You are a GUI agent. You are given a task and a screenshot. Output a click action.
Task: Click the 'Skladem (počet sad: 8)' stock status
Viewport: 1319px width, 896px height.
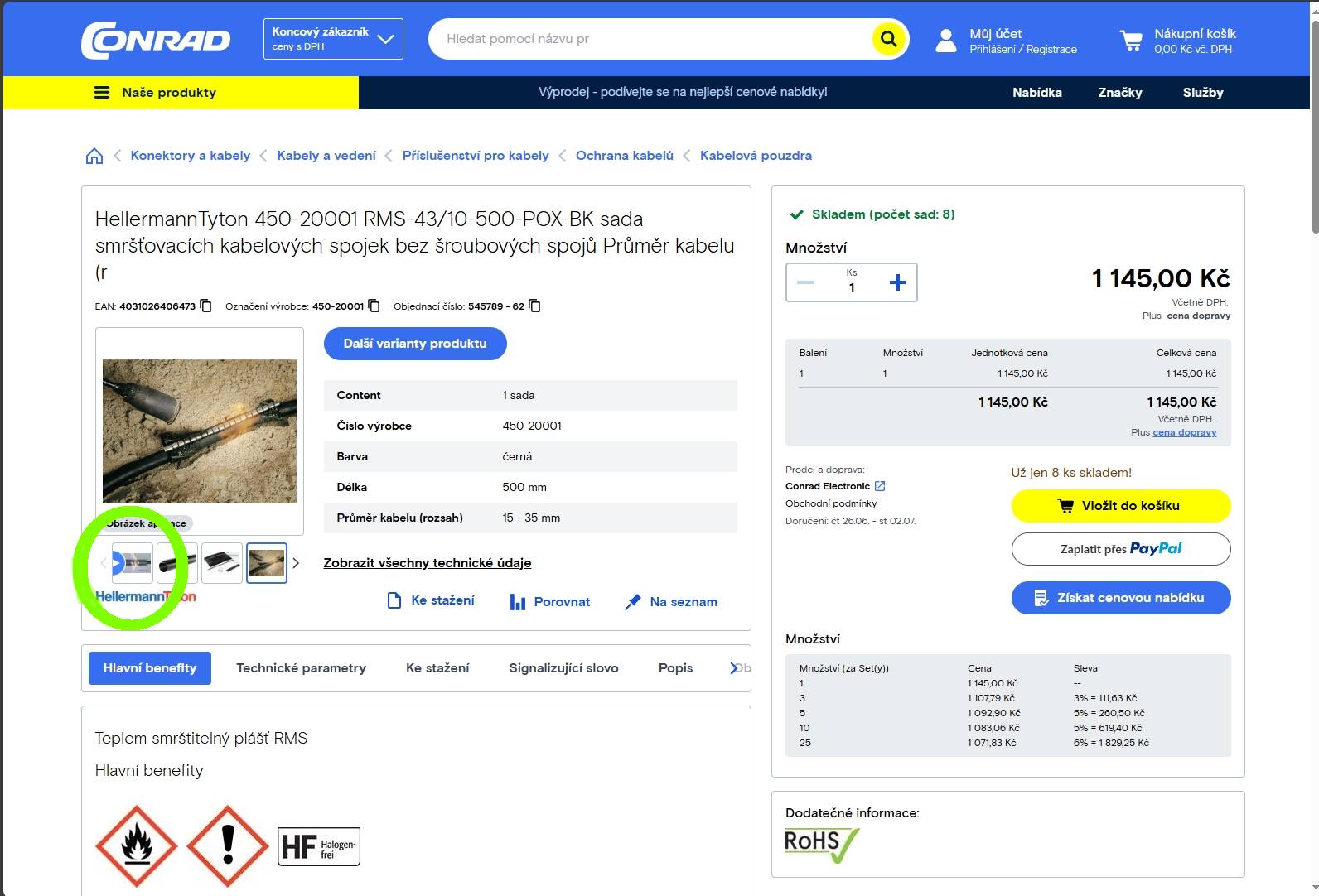point(883,214)
